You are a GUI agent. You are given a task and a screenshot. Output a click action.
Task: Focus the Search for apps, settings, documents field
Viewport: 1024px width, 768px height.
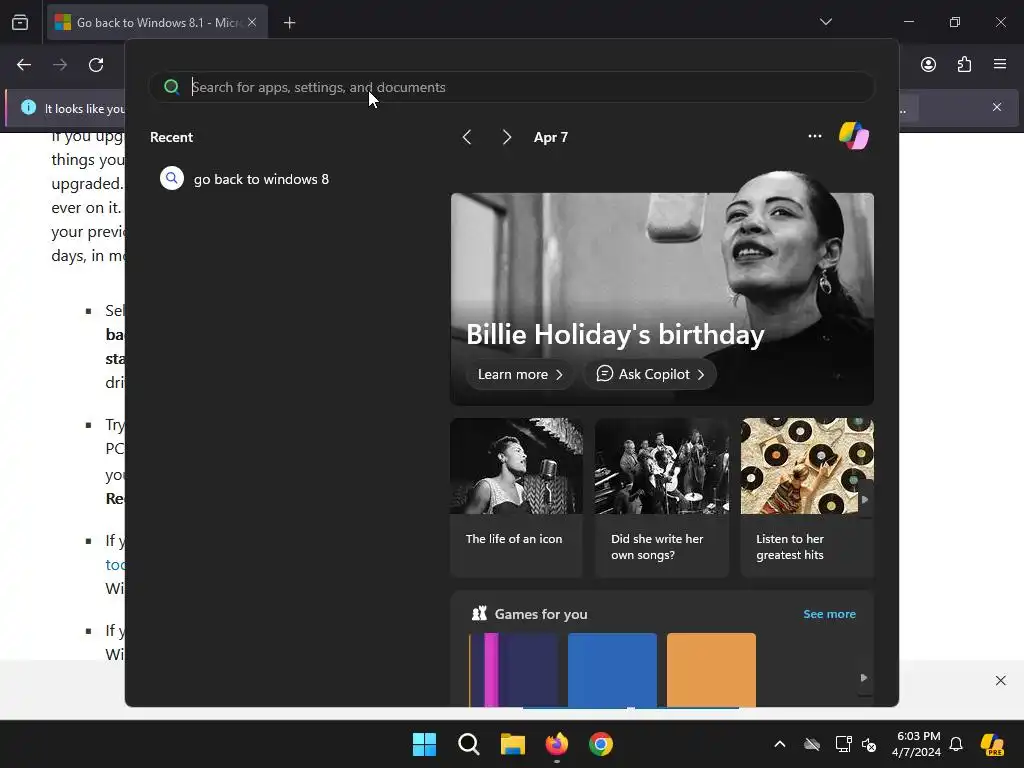[x=511, y=87]
